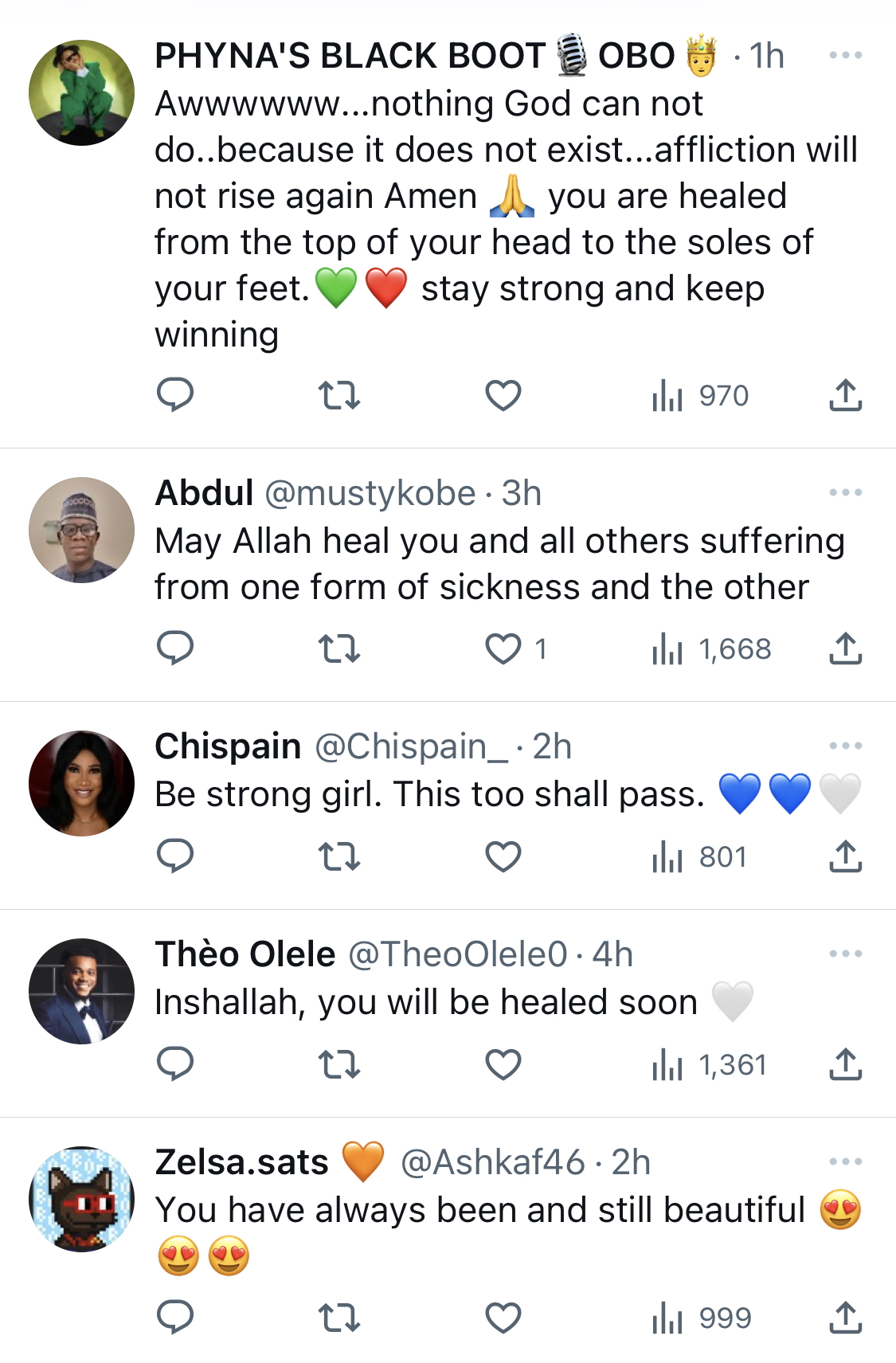Retweet Chispain's reply
The height and width of the screenshot is (1363, 896).
[x=339, y=856]
